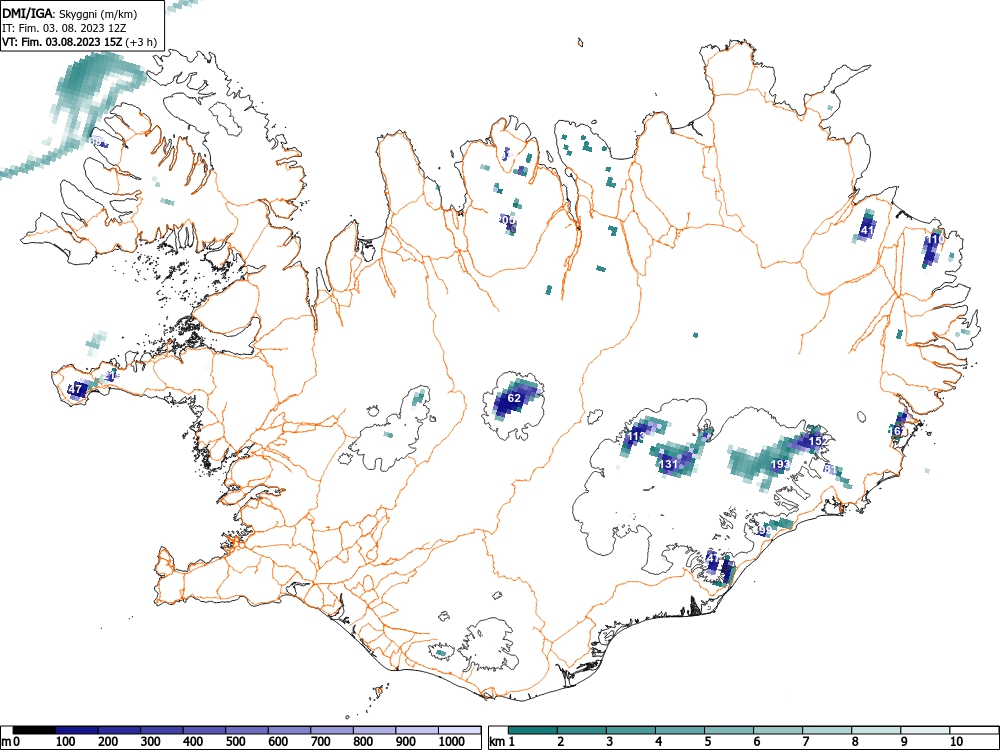Viewport: 1000px width, 750px height.
Task: Click the '600' label in meter legend
Action: pos(279,742)
